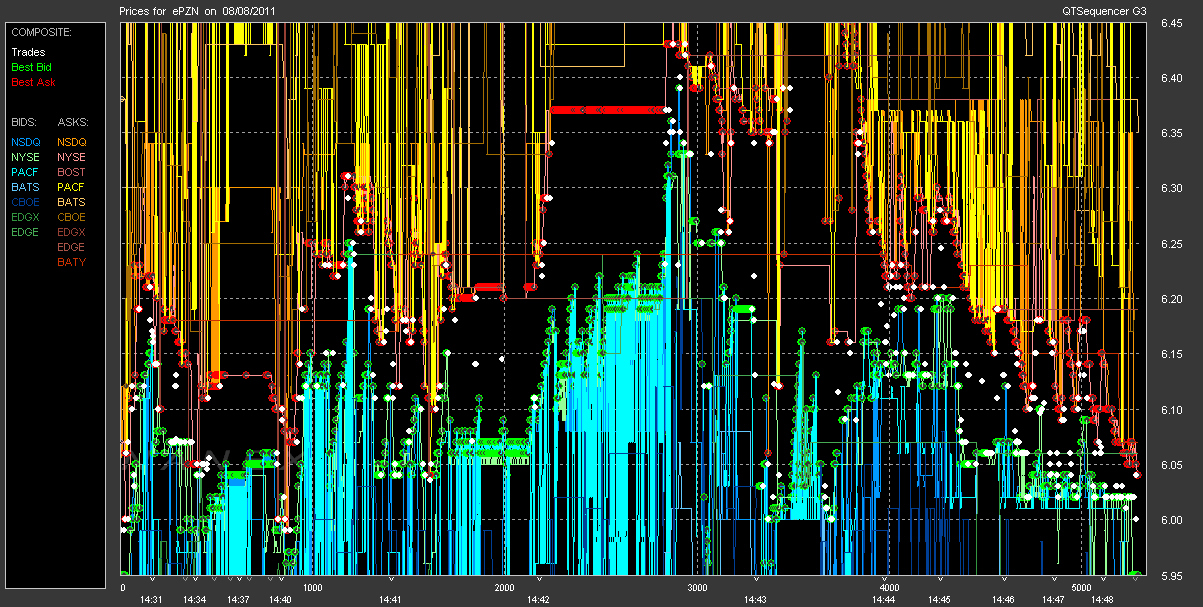1203x607 pixels.
Task: Click the 6.15 price axis label
Action: coord(1171,354)
